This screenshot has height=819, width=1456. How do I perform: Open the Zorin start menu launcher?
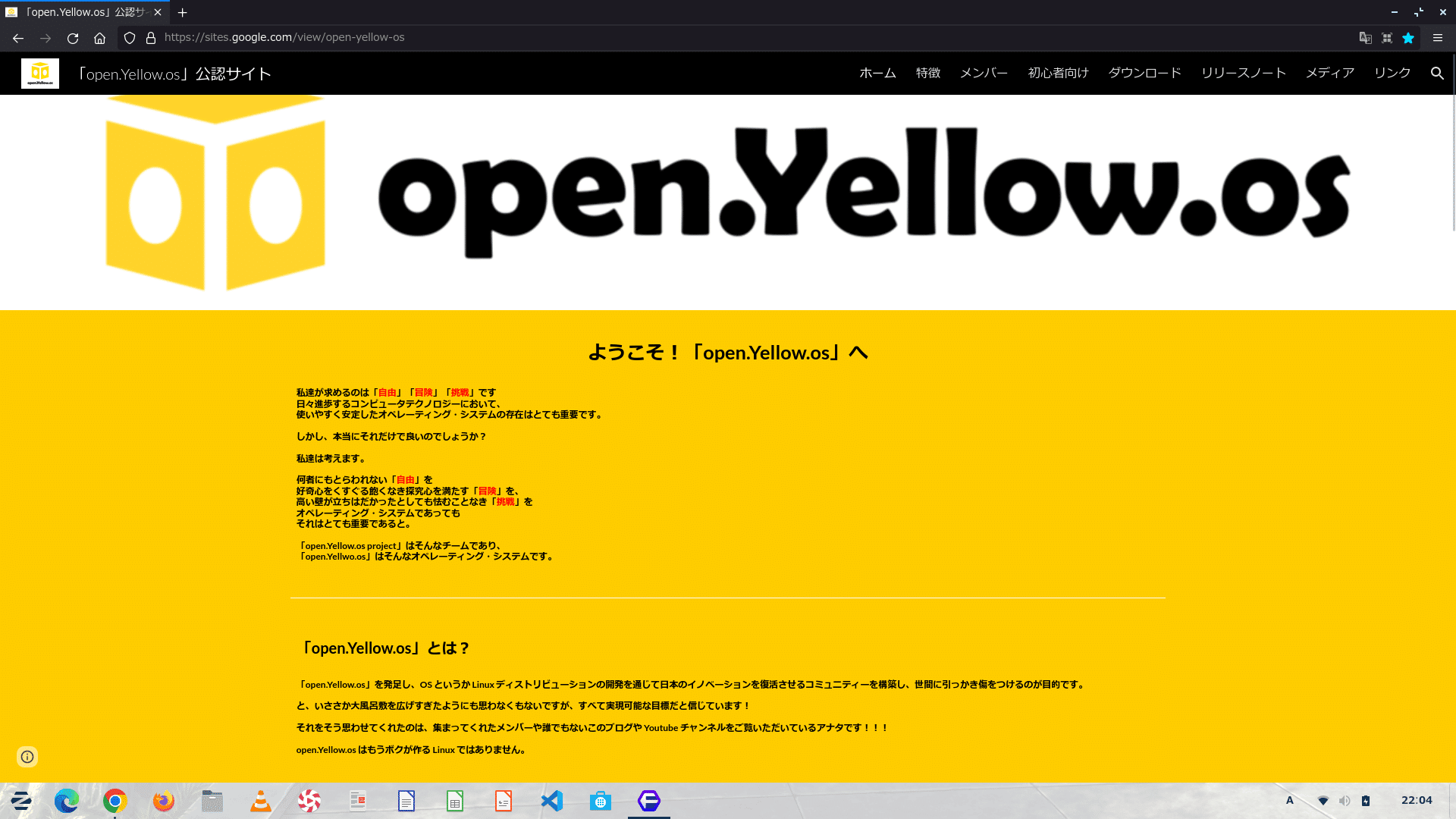point(21,801)
